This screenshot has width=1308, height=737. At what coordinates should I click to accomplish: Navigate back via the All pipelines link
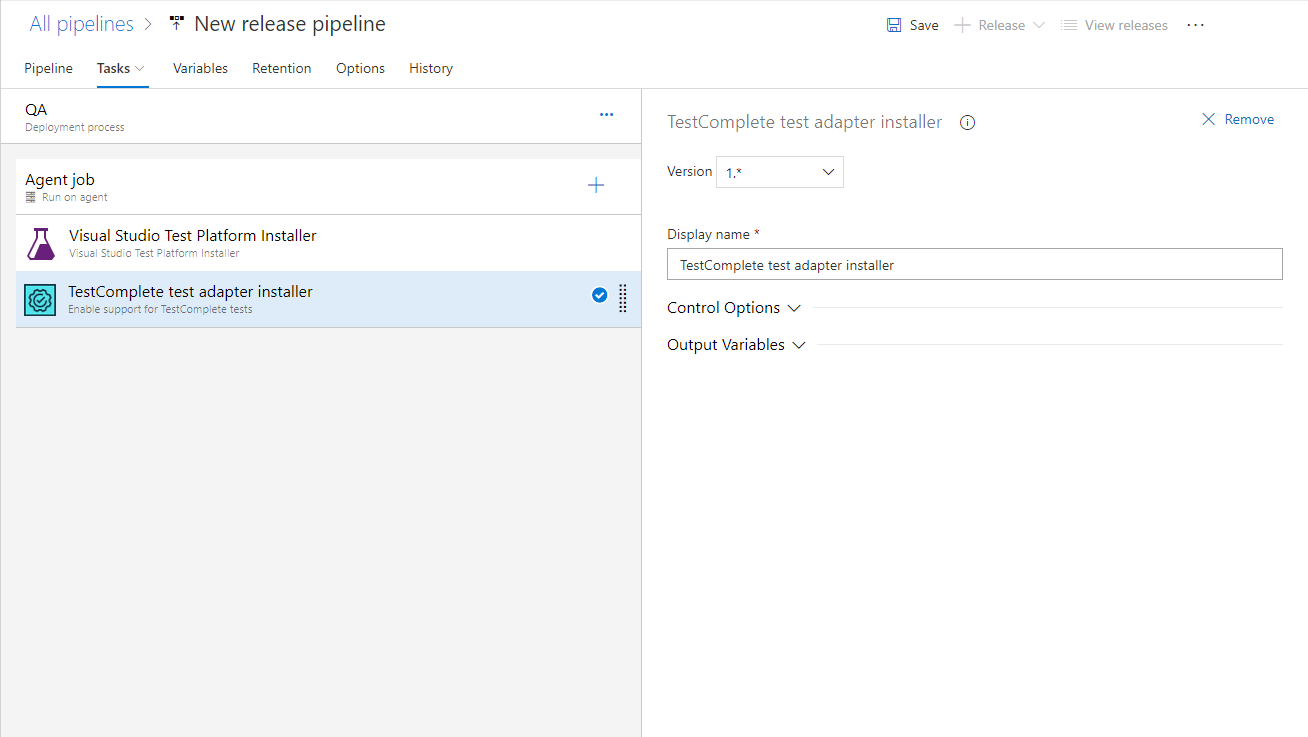tap(81, 22)
